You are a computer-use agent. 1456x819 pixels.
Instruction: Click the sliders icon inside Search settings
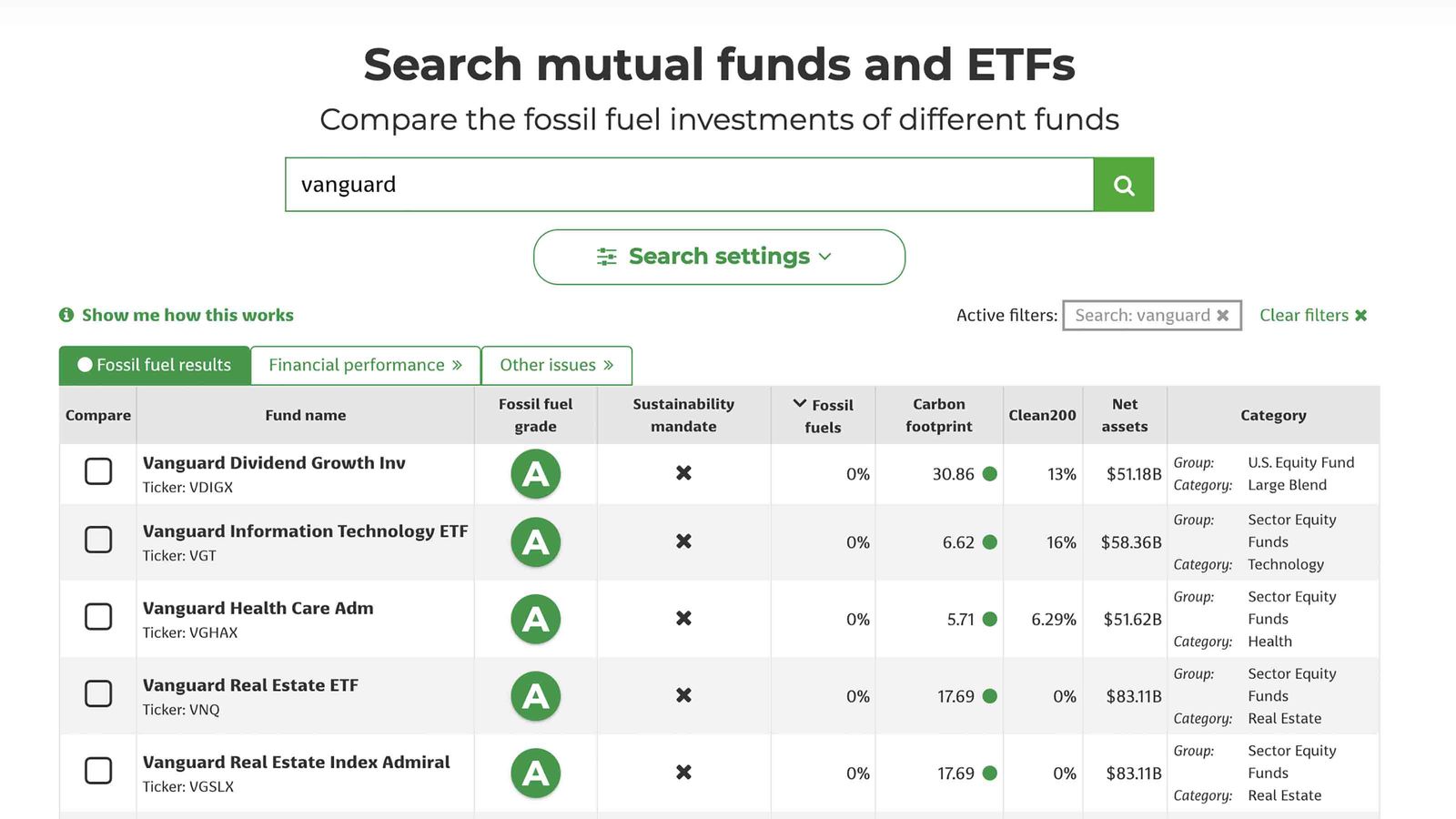tap(607, 256)
